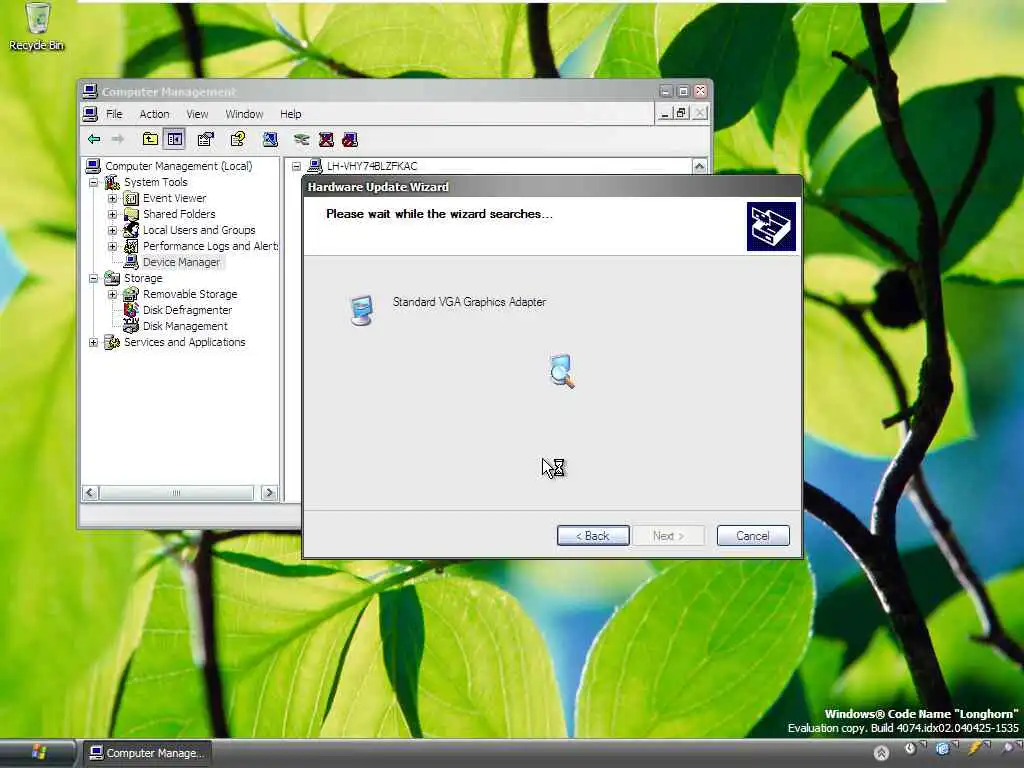
Task: Restore the inner MMC child window
Action: 682,114
